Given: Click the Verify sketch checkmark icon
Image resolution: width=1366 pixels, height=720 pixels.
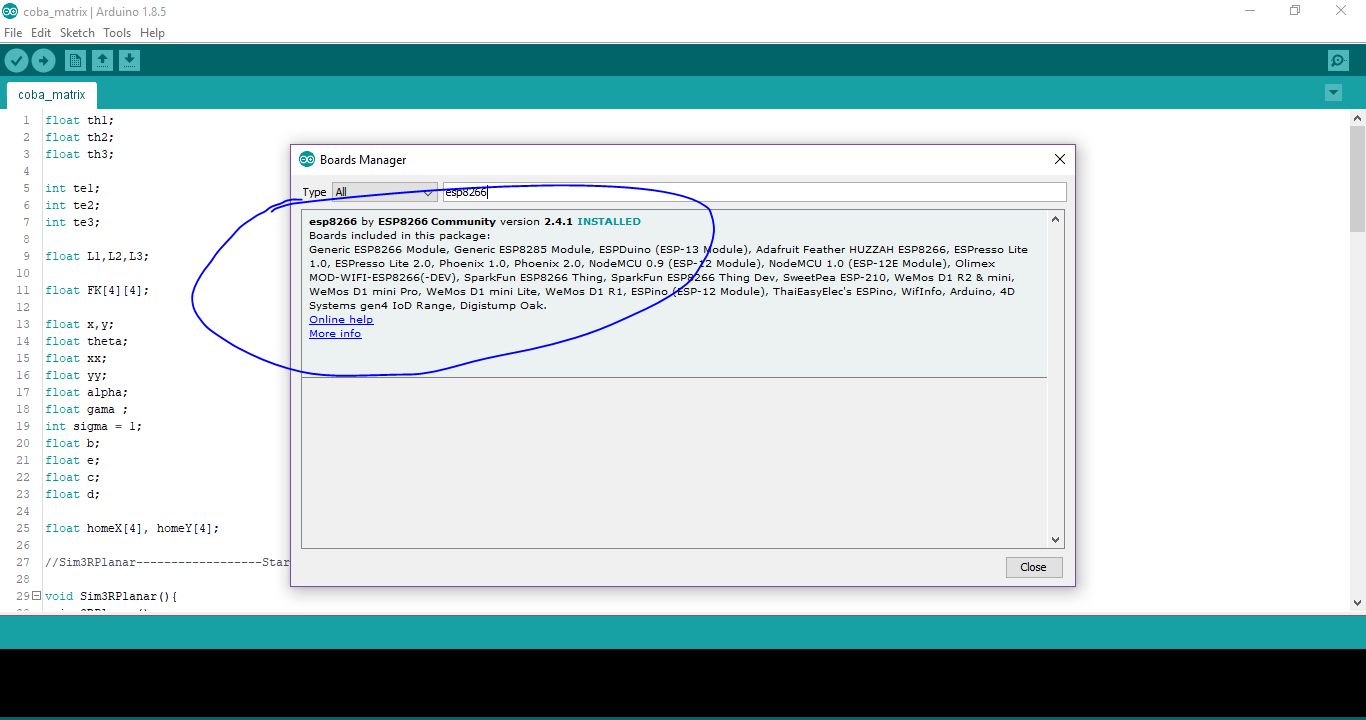Looking at the screenshot, I should click(16, 61).
